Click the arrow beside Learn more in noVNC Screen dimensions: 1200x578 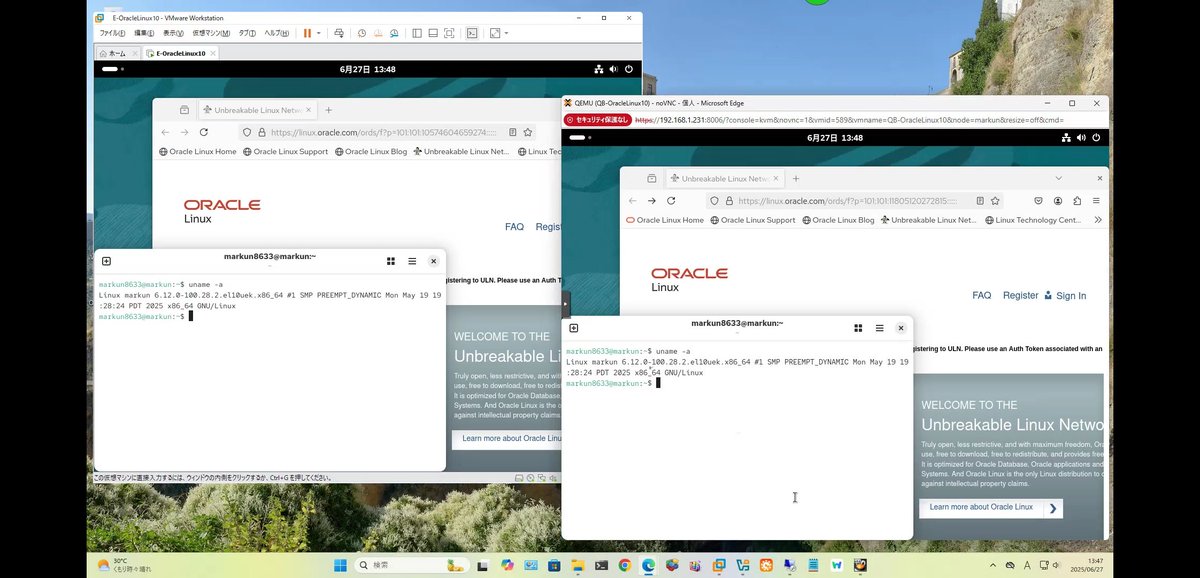[x=1053, y=508]
